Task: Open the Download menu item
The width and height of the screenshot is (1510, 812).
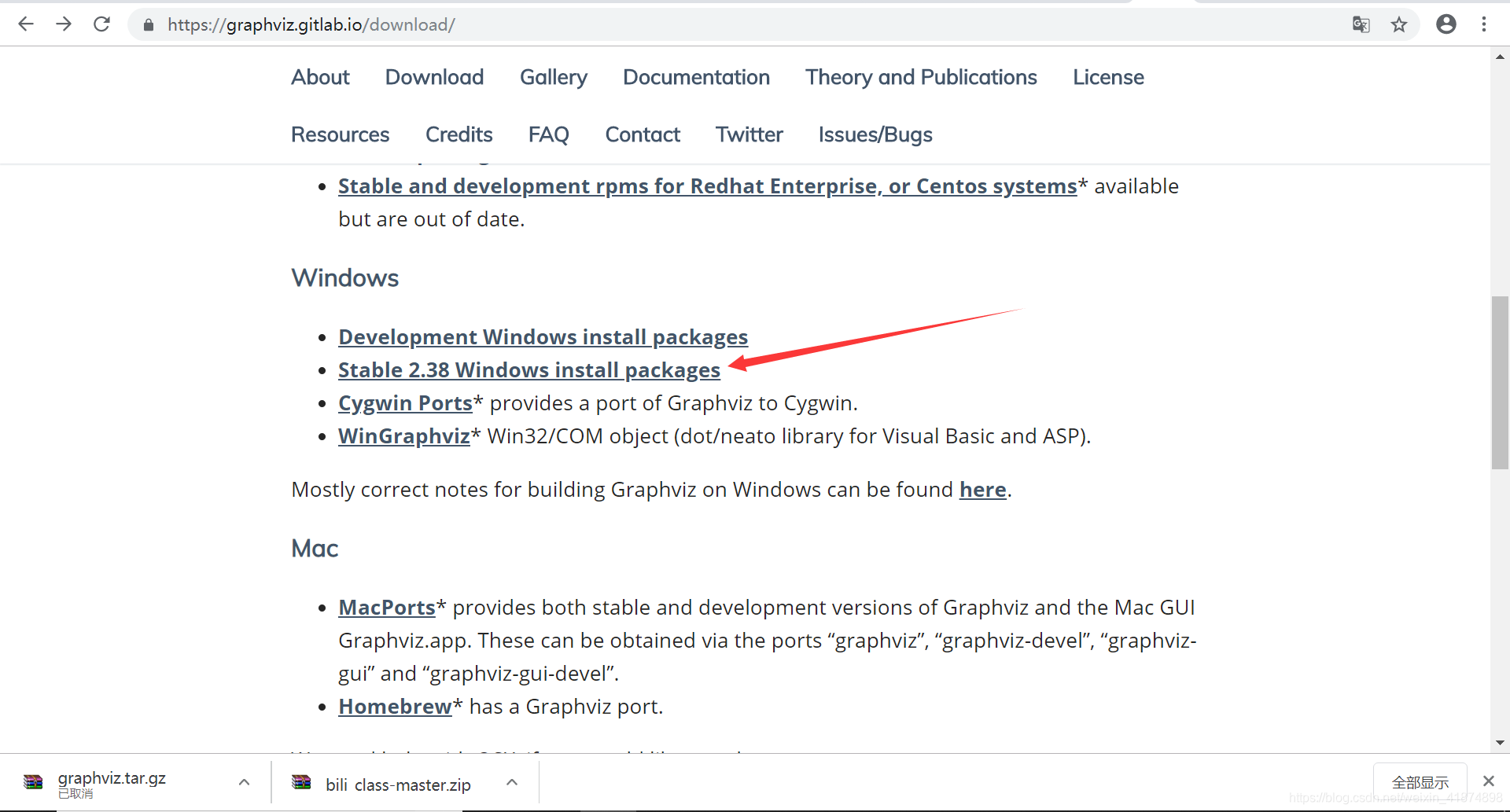Action: [x=434, y=77]
